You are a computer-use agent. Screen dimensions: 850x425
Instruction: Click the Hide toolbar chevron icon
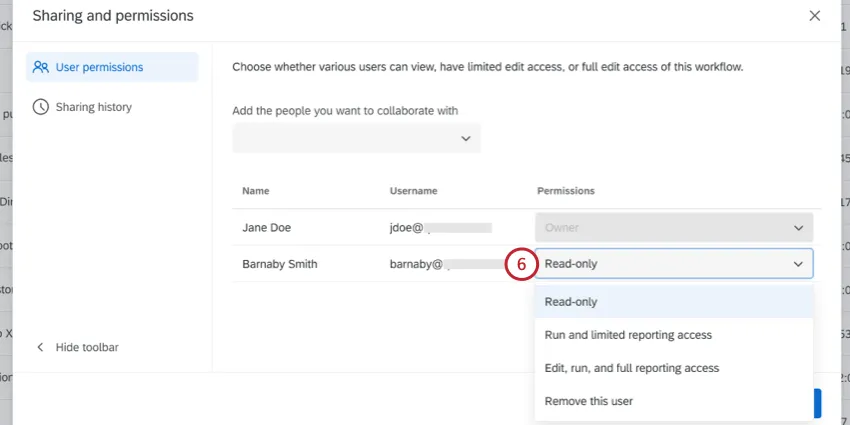(40, 347)
